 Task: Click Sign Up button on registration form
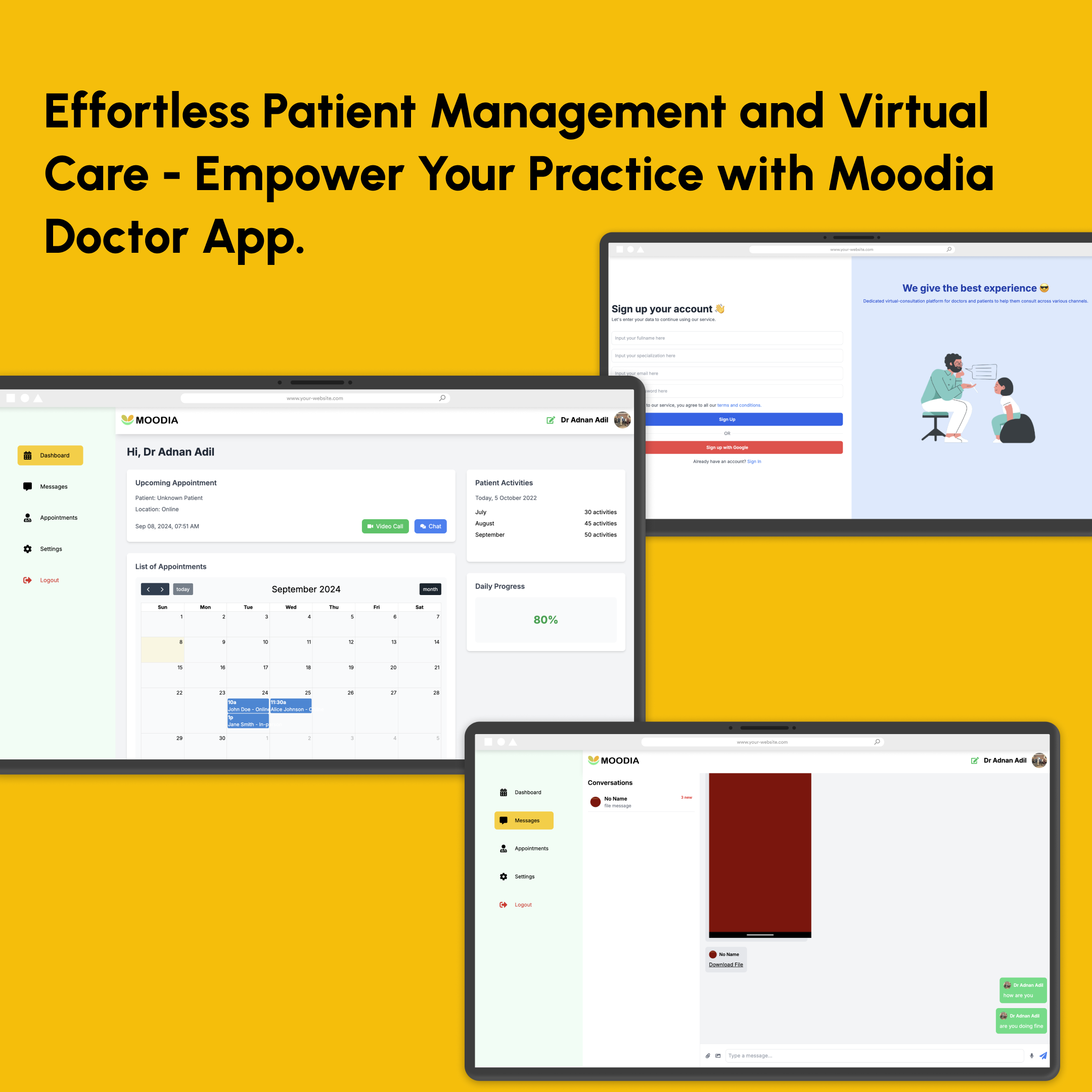point(727,418)
